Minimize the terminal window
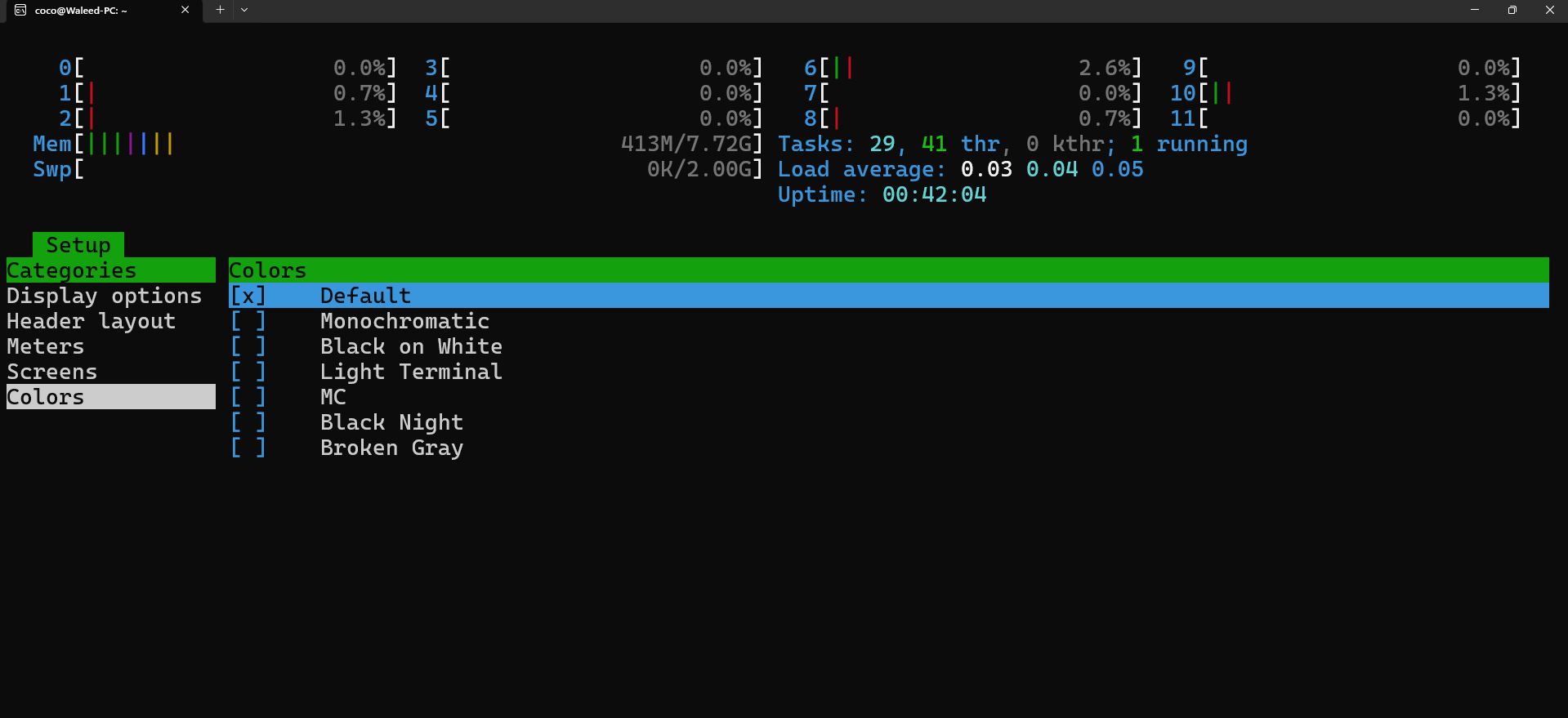1568x718 pixels. (x=1475, y=10)
